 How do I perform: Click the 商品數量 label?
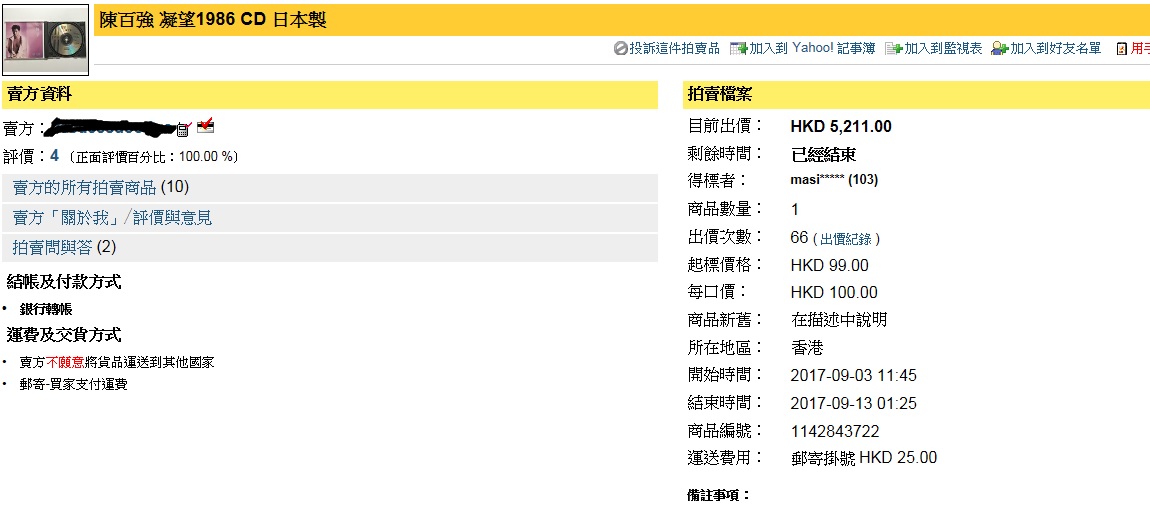tap(725, 209)
